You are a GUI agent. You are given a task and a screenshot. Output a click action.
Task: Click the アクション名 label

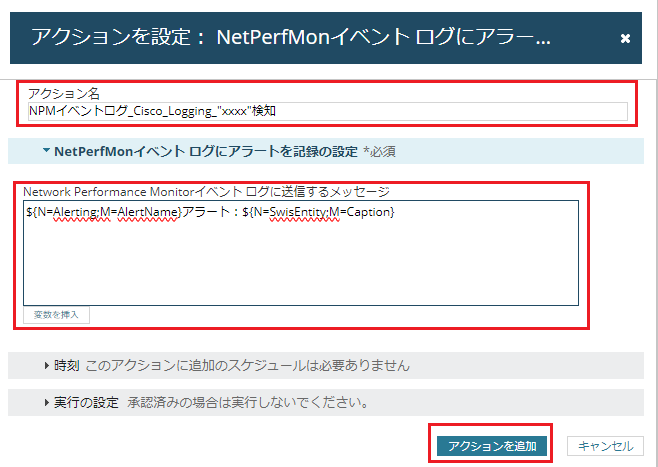(64, 94)
